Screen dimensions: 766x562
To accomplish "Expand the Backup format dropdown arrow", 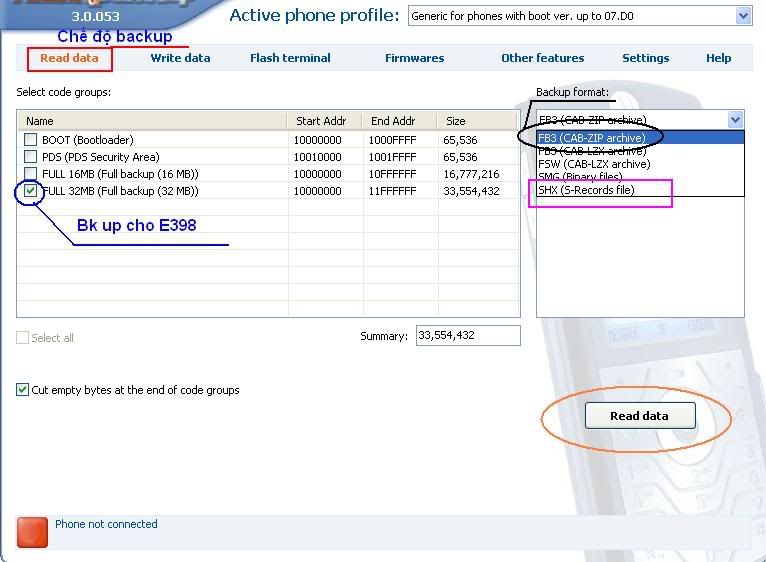I will [x=735, y=120].
